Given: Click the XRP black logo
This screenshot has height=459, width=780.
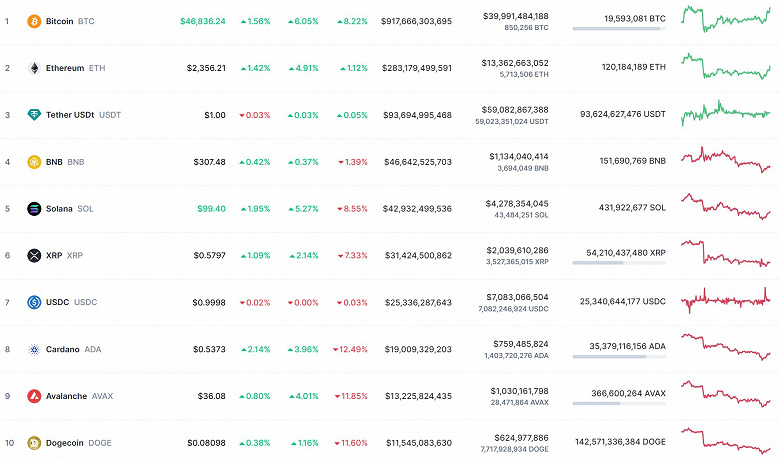Looking at the screenshot, I should 34,256.
